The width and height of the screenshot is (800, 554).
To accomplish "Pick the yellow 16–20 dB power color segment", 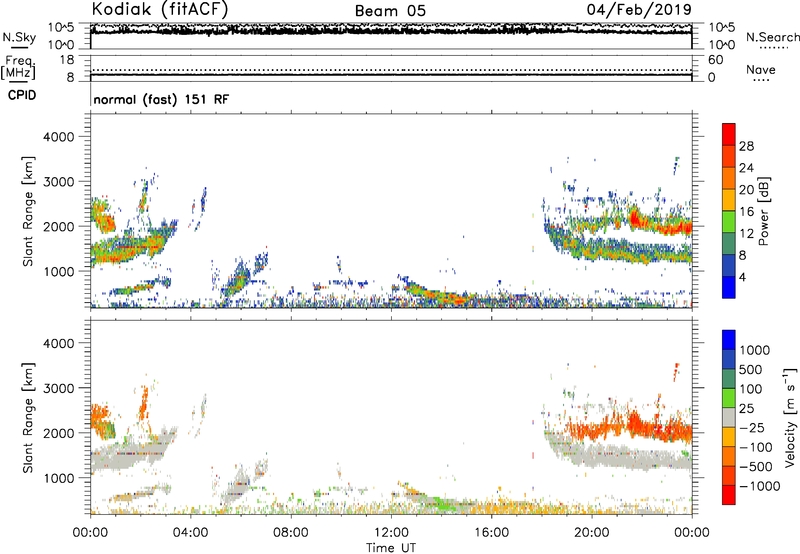I will (x=729, y=200).
